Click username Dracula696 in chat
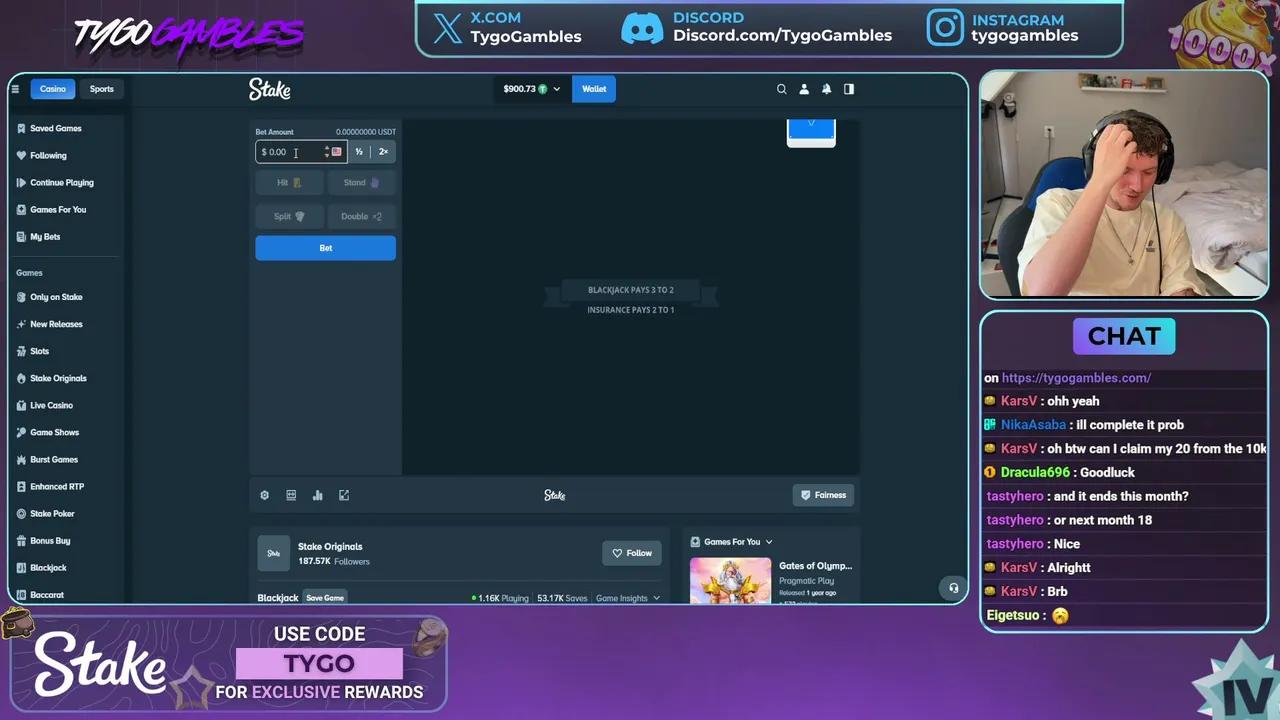The height and width of the screenshot is (720, 1280). (x=1034, y=472)
